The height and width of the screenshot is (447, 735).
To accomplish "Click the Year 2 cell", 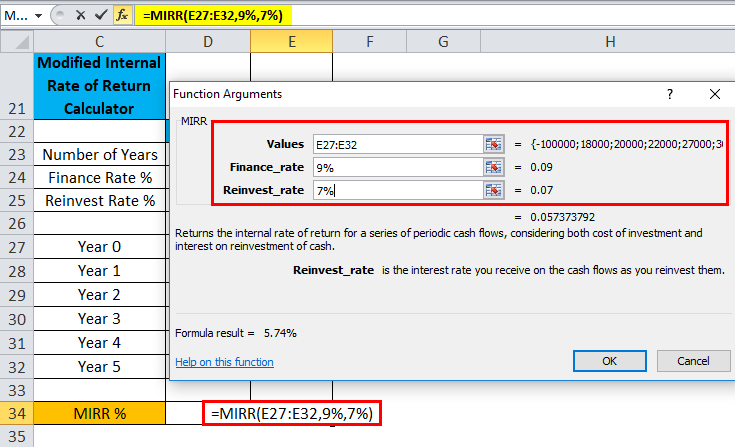I will click(x=99, y=295).
